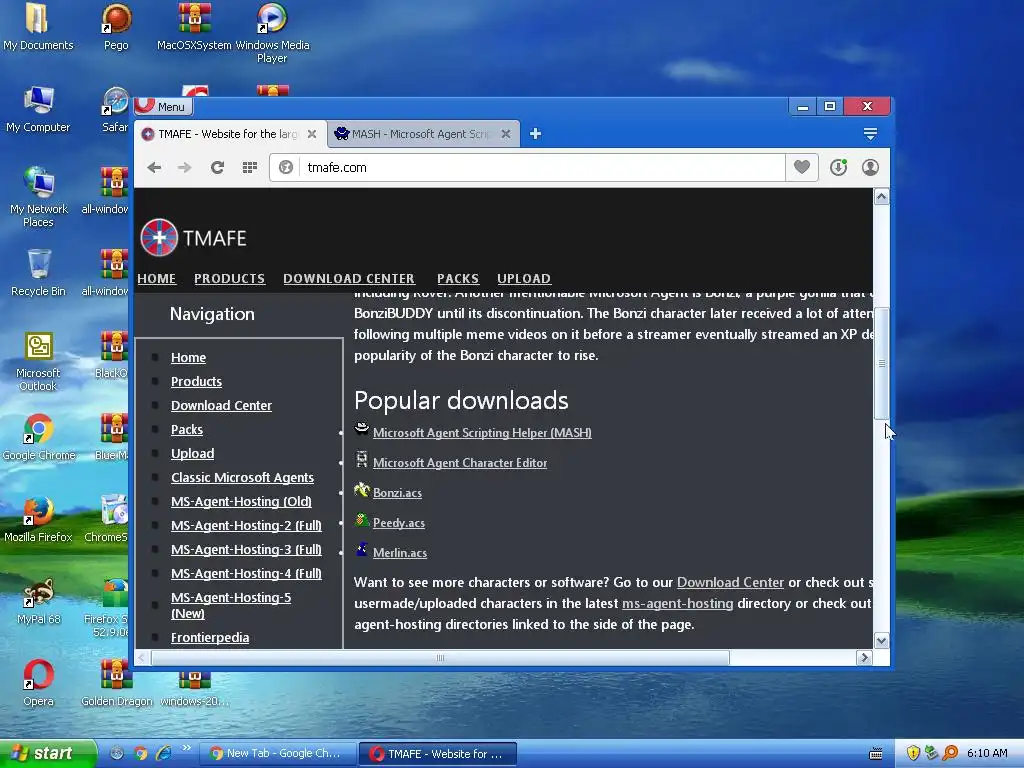This screenshot has width=1024, height=768.
Task: Open the Opera downloads icon
Action: click(x=839, y=167)
